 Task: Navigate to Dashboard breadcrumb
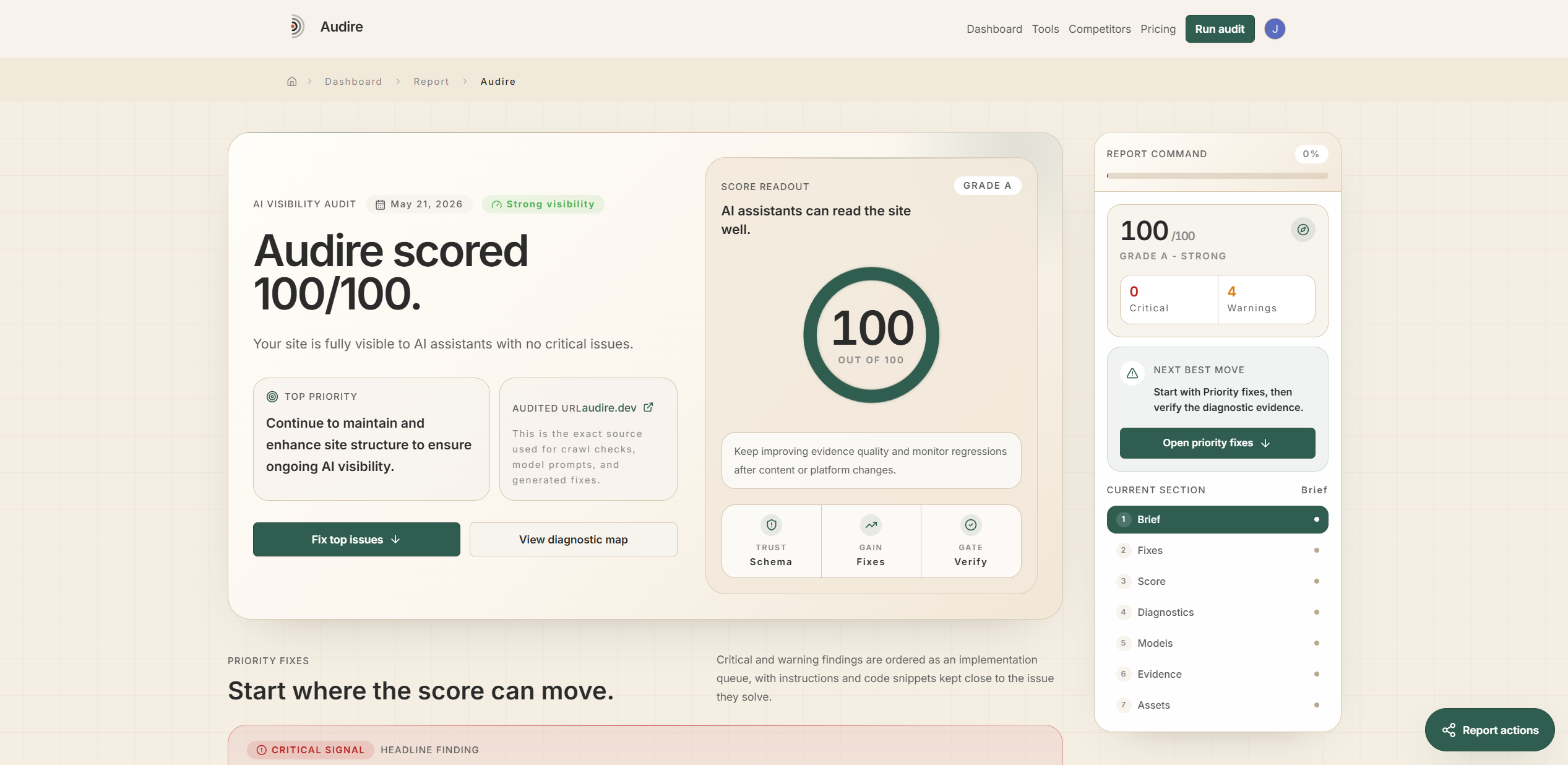pos(353,82)
